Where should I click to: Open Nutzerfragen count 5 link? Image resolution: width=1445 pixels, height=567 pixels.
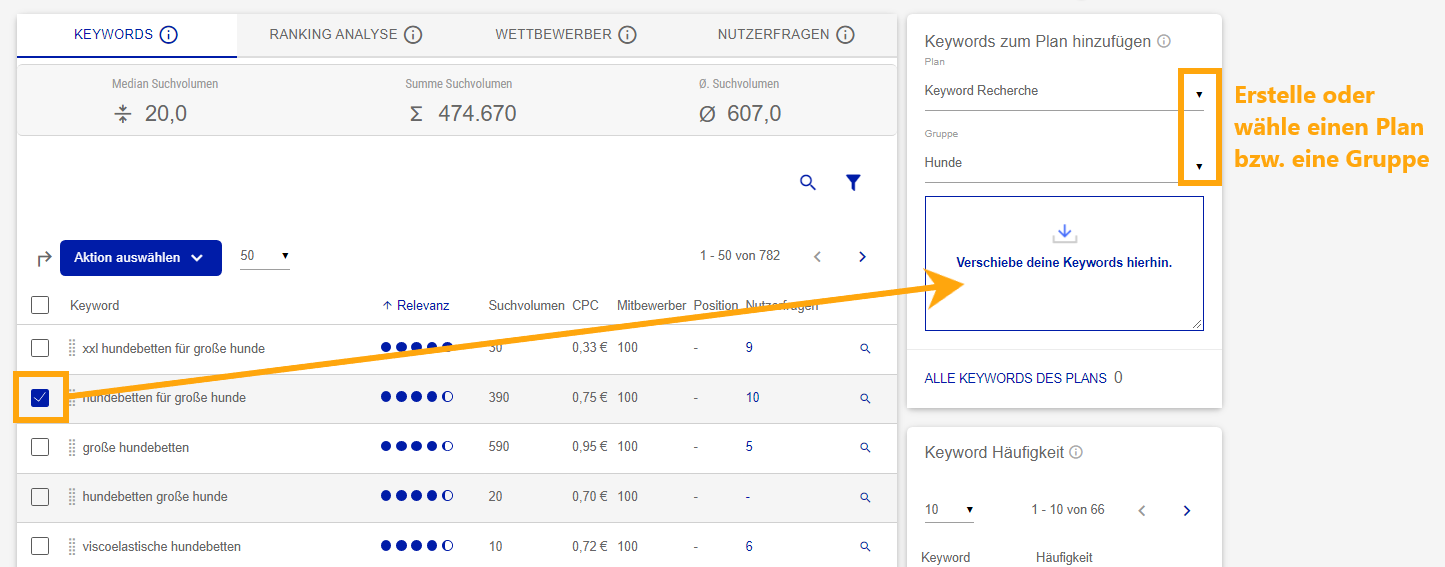click(x=749, y=447)
